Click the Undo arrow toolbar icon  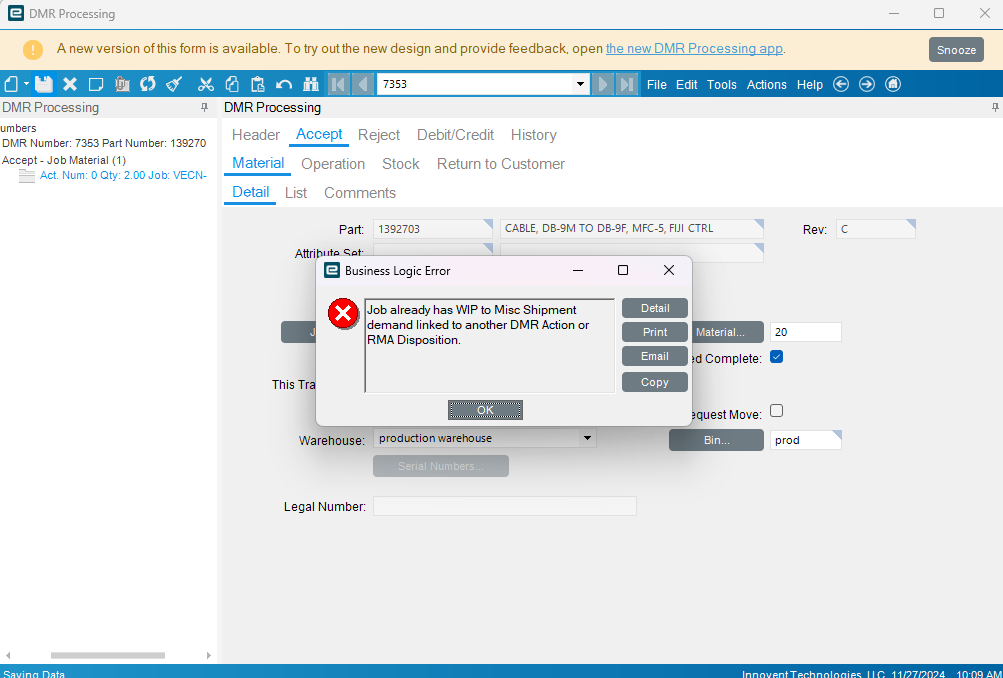point(283,84)
